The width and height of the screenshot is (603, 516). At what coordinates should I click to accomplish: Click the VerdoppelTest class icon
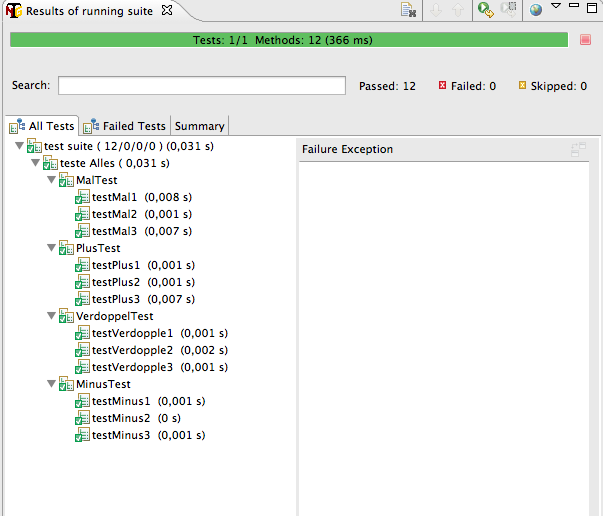pyautogui.click(x=66, y=316)
